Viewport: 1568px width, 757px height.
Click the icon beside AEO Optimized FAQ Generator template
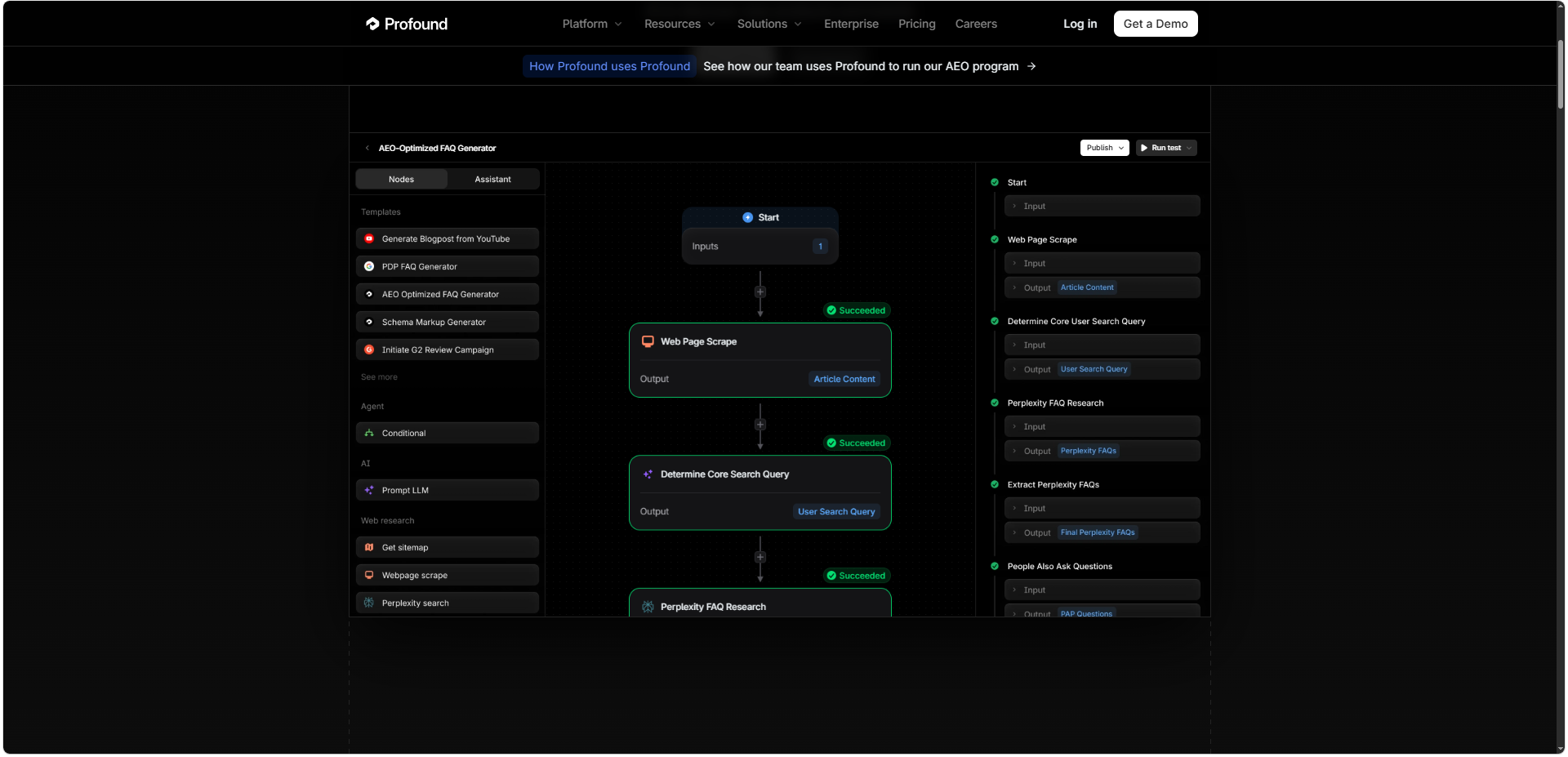369,294
